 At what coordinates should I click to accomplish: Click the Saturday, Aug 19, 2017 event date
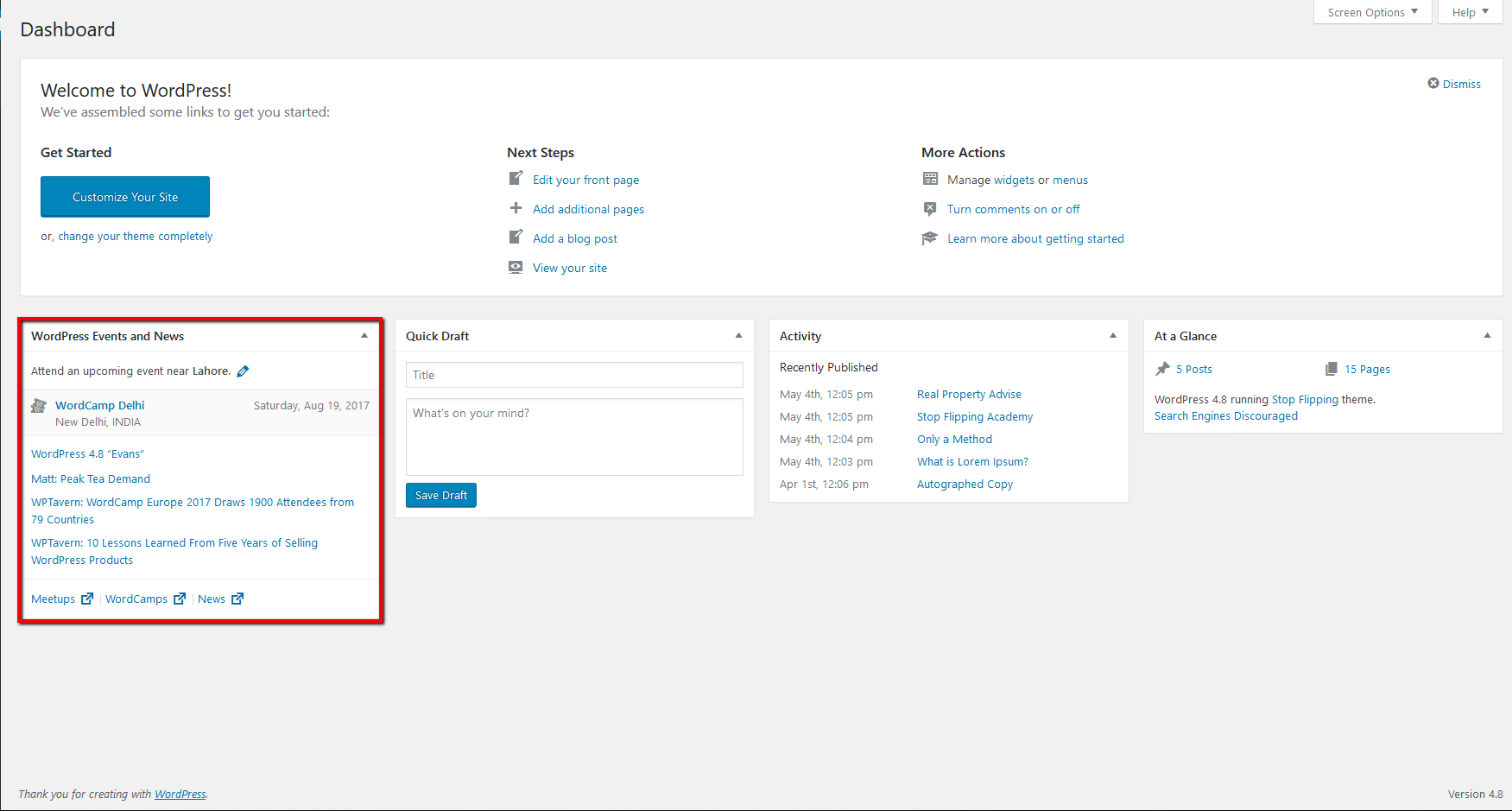click(x=312, y=405)
